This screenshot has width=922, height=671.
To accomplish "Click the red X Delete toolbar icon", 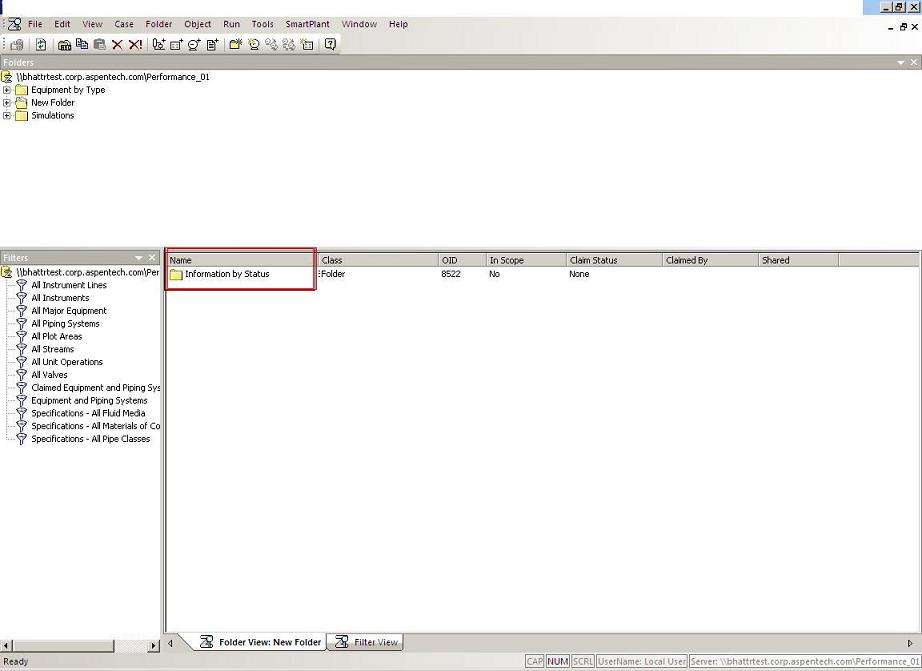I will (x=117, y=44).
